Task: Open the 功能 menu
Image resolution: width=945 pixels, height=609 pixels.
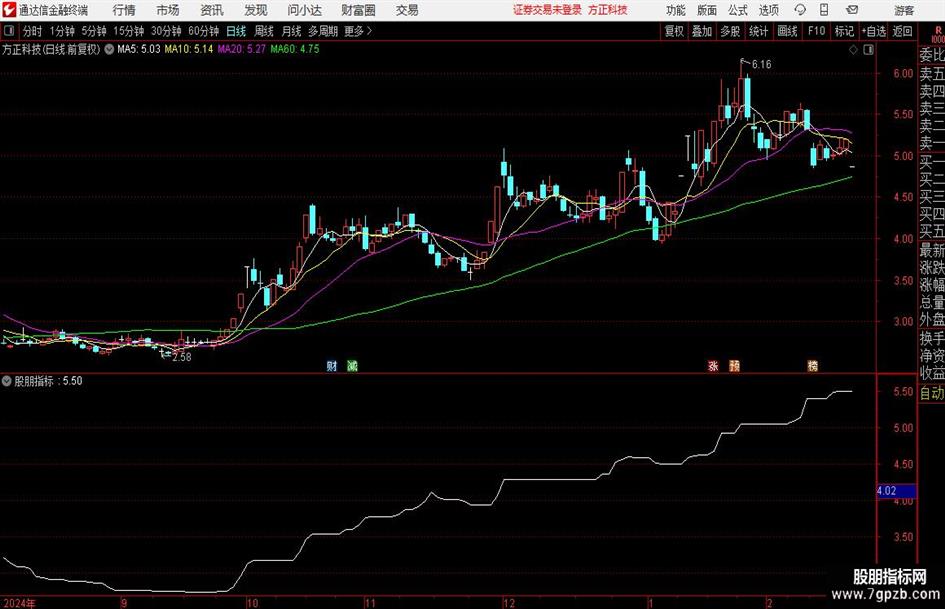Action: (x=676, y=10)
